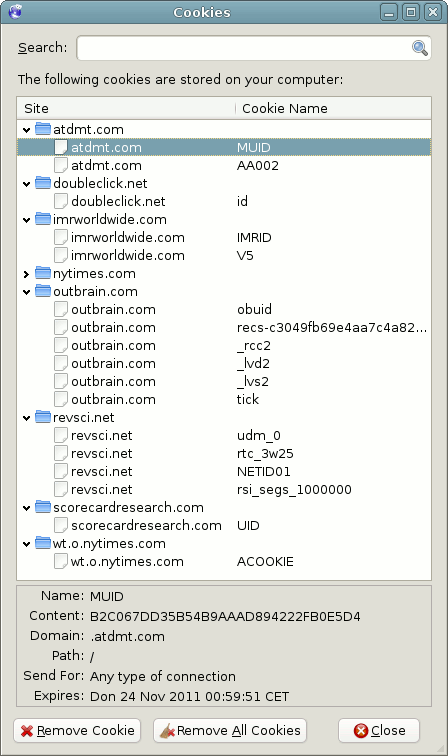Sort by the Site column header
This screenshot has height=756, width=448.
click(126, 108)
